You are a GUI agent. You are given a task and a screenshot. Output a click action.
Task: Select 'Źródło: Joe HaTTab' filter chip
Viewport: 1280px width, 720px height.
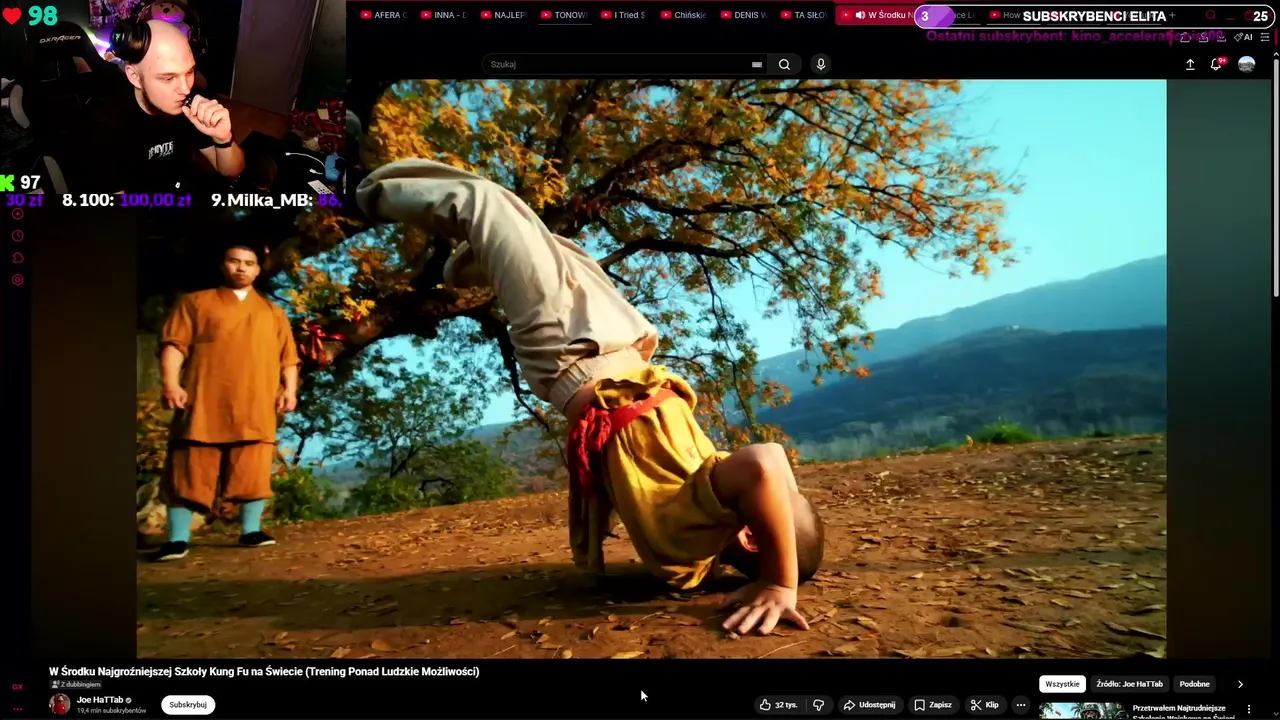(1129, 684)
